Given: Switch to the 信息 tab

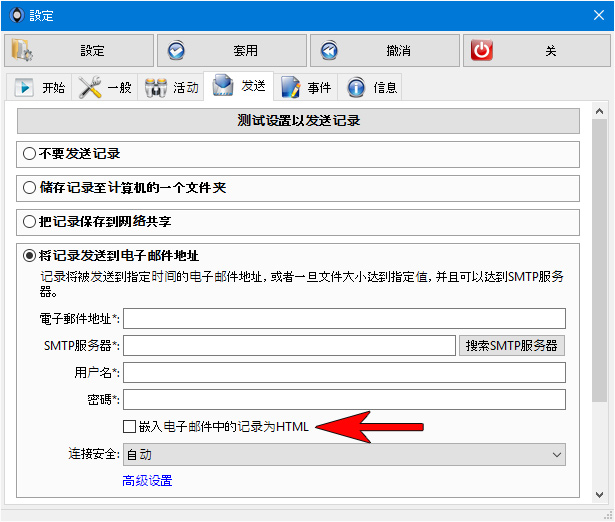Looking at the screenshot, I should tap(372, 87).
